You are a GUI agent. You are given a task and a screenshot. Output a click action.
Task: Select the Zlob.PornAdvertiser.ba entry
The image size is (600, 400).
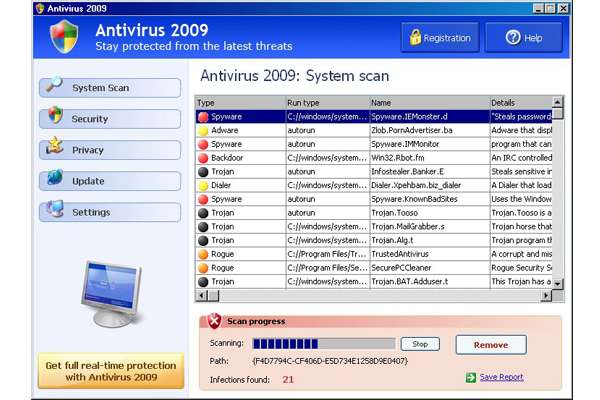412,131
